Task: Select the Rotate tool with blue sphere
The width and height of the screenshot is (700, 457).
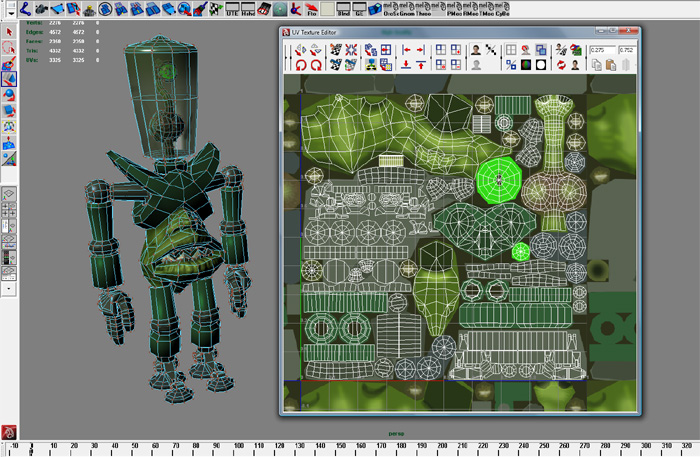Action: [9, 95]
